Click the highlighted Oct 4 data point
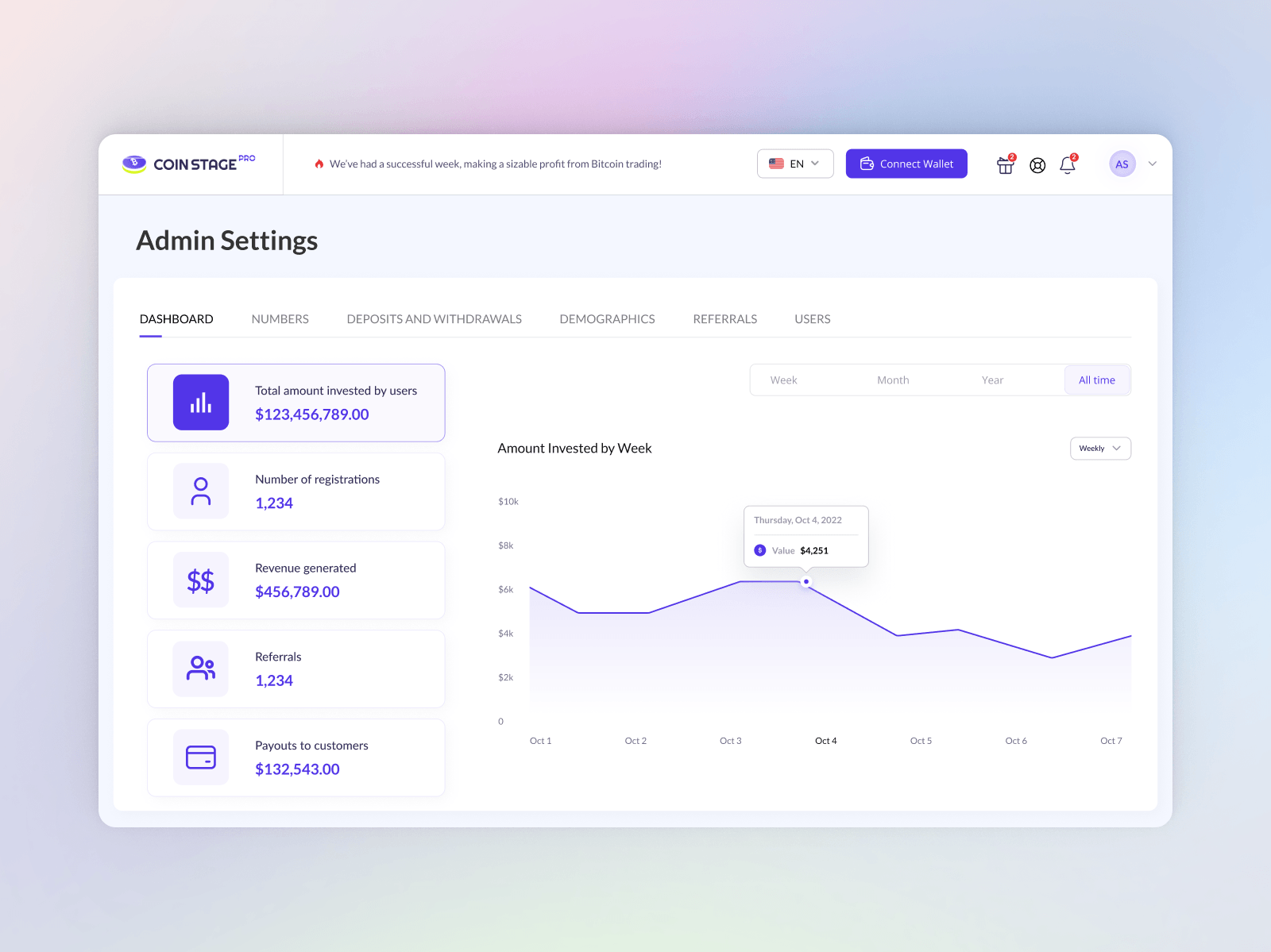Screen dimensions: 1271x952 tap(806, 582)
